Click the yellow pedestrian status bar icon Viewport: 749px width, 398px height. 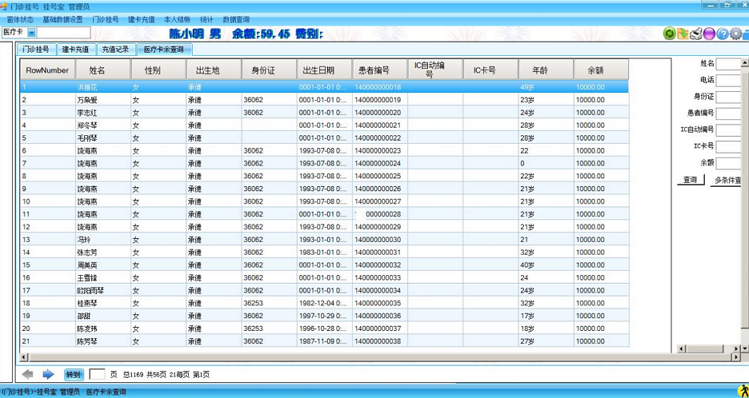click(x=742, y=391)
